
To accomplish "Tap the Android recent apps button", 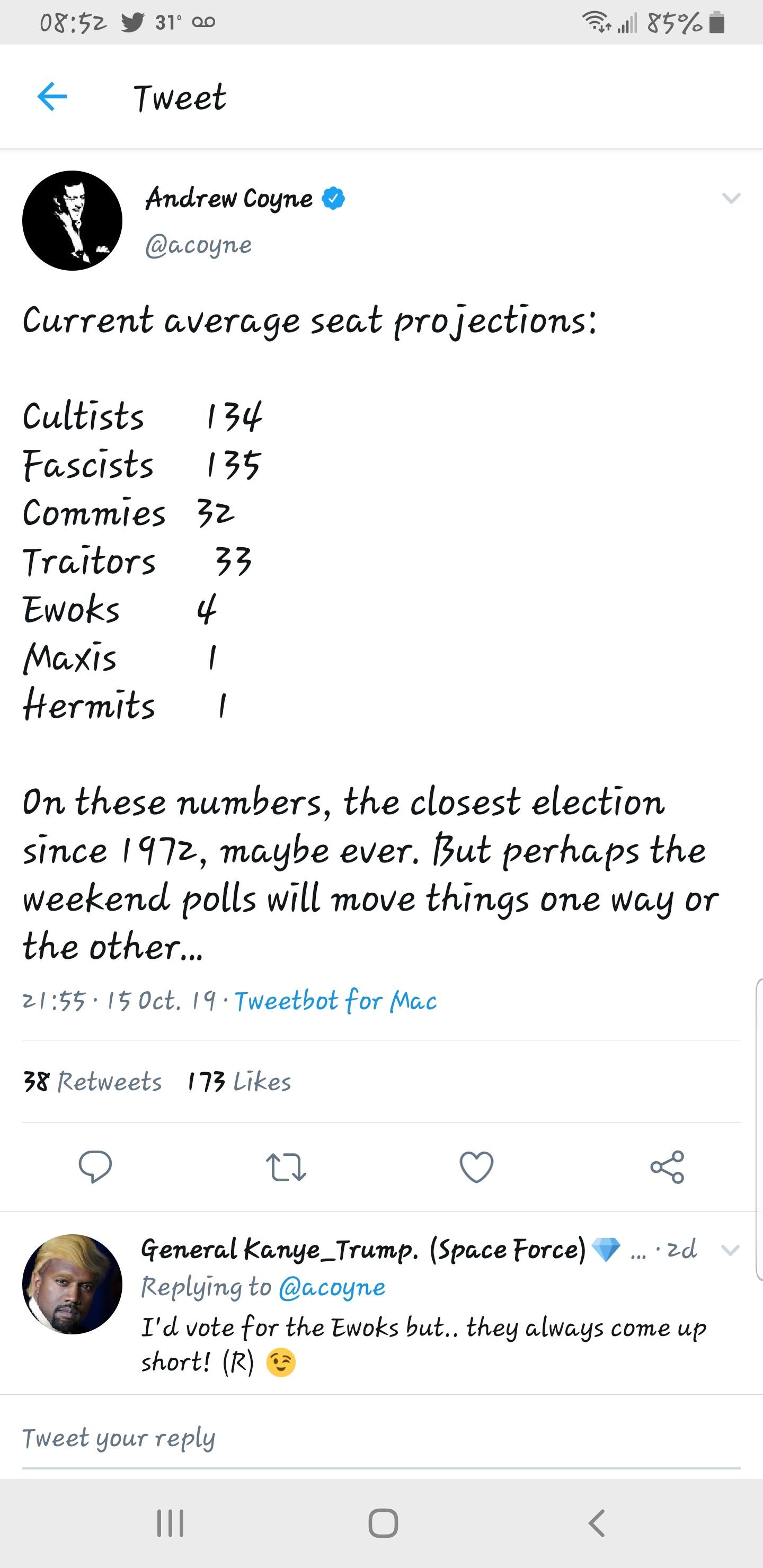I will tap(171, 1524).
